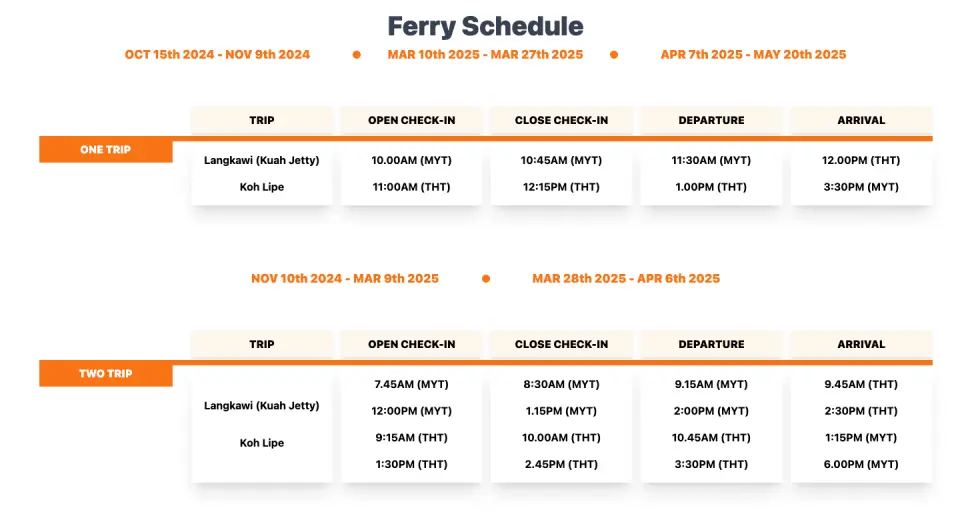
Task: Open the MAR 28th 2025 - APR 6th 2025 range
Action: (626, 279)
